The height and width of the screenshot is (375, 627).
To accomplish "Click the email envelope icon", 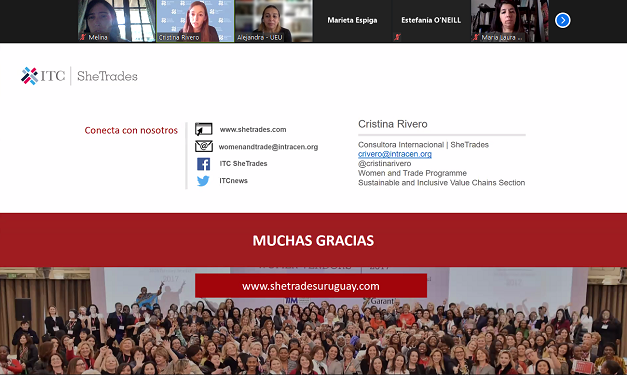I will pyautogui.click(x=204, y=146).
